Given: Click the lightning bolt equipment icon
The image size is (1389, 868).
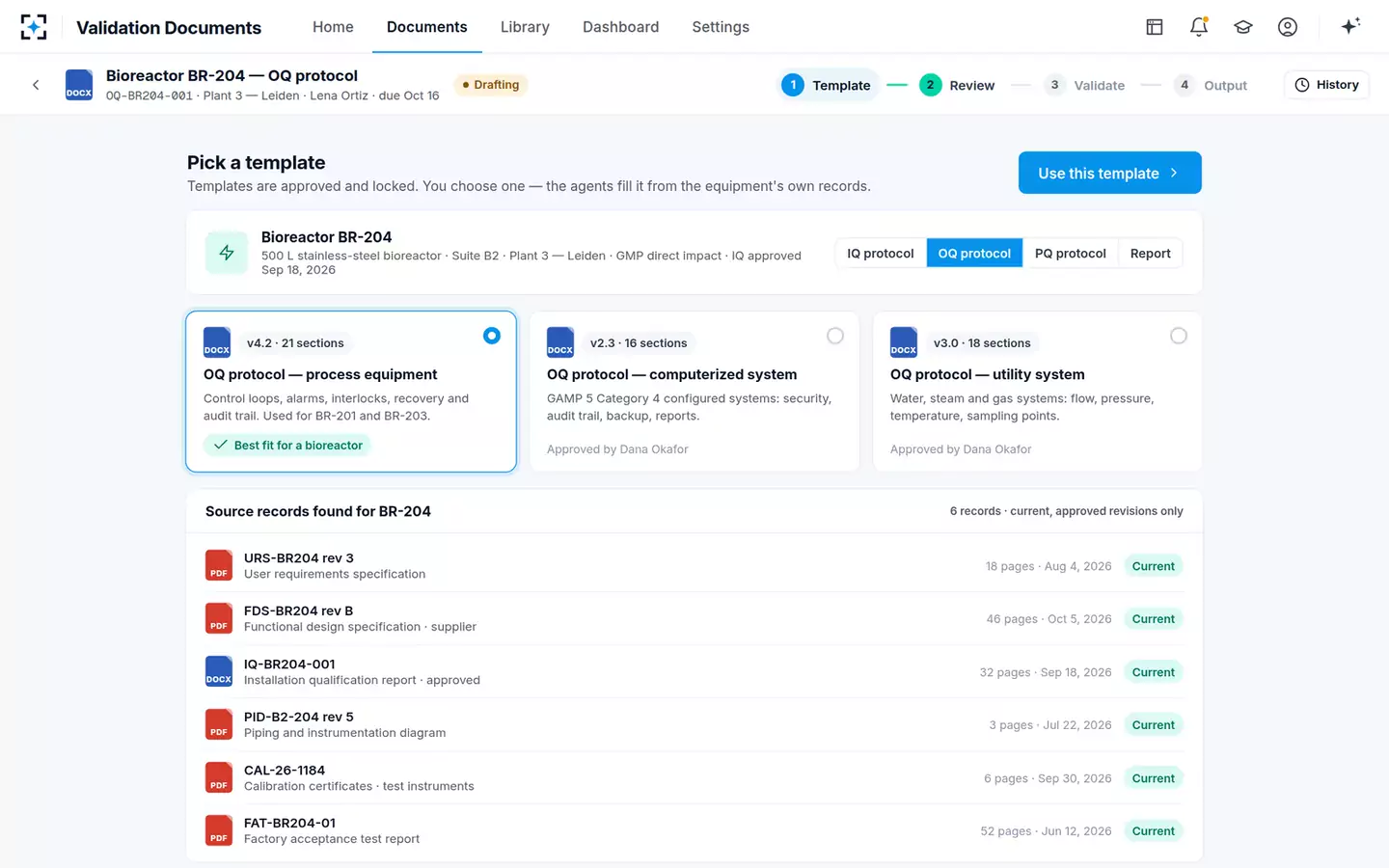Looking at the screenshot, I should point(227,253).
